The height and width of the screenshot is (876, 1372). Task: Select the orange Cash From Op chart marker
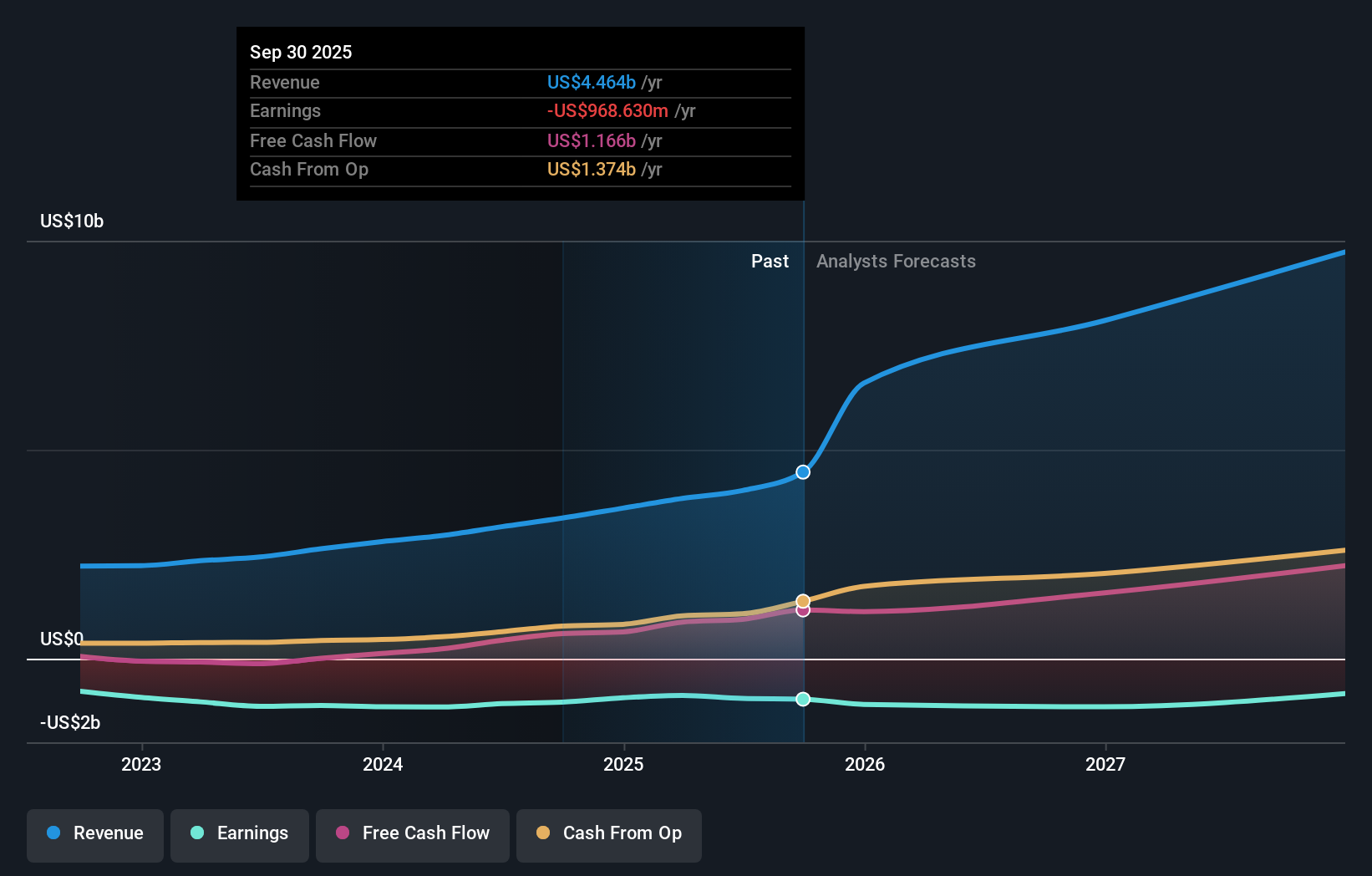pos(802,600)
